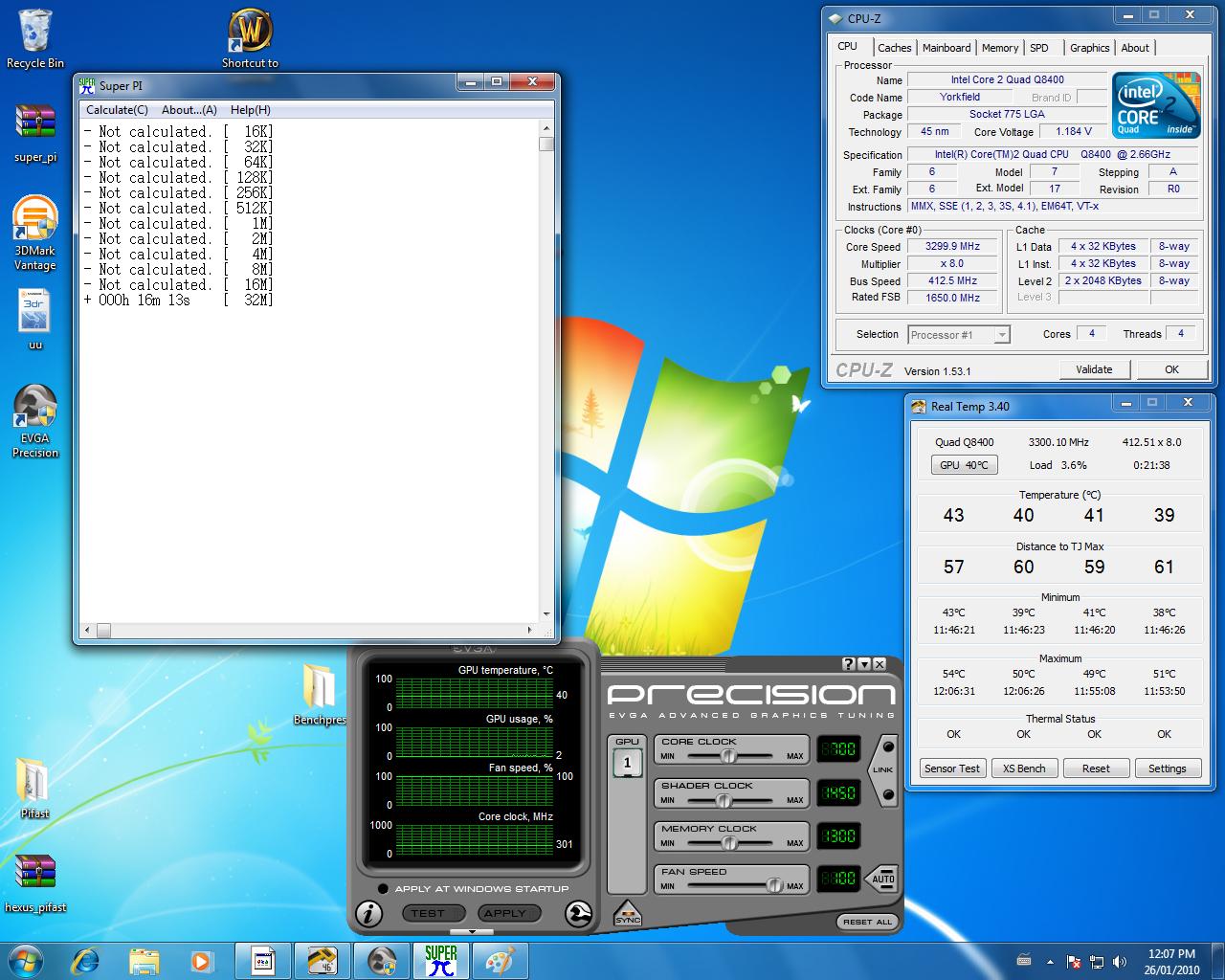This screenshot has height=980, width=1225.
Task: Open Calculate(C) menu in Super PI
Action: click(x=117, y=110)
